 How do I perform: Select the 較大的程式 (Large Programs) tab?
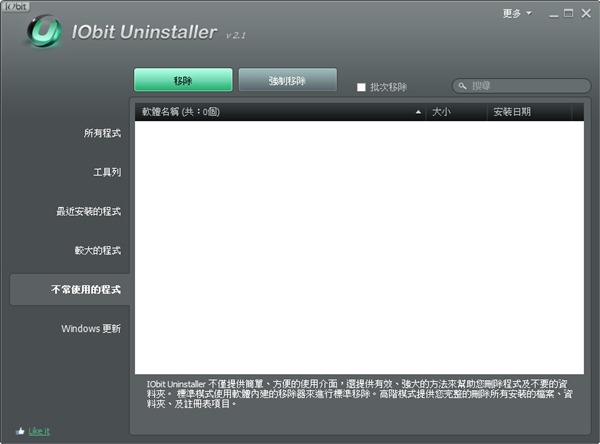(x=98, y=250)
